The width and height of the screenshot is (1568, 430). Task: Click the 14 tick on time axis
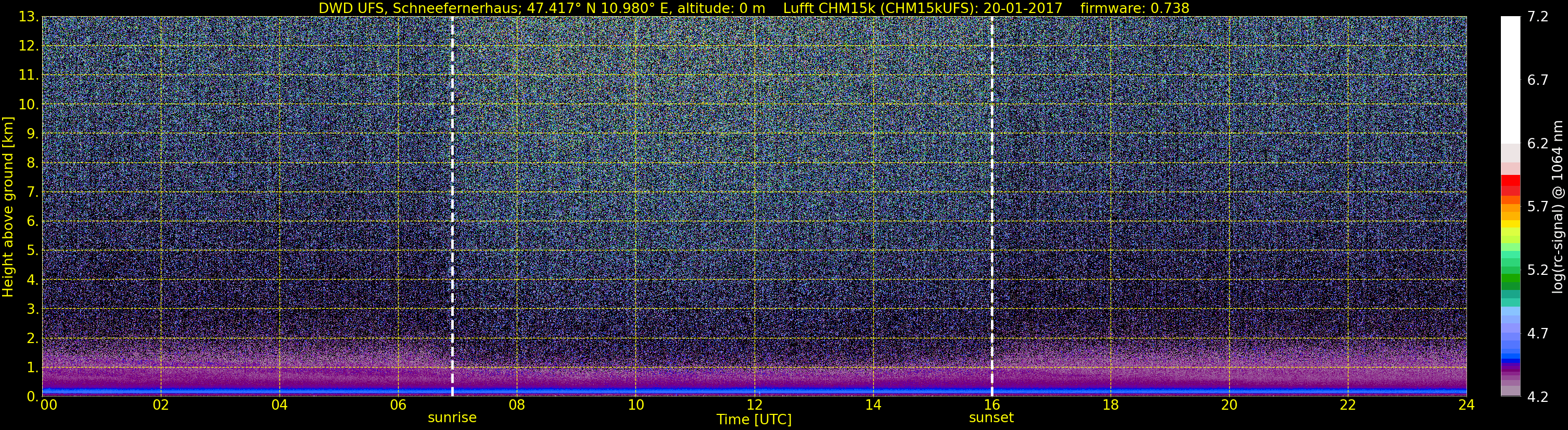click(x=873, y=405)
